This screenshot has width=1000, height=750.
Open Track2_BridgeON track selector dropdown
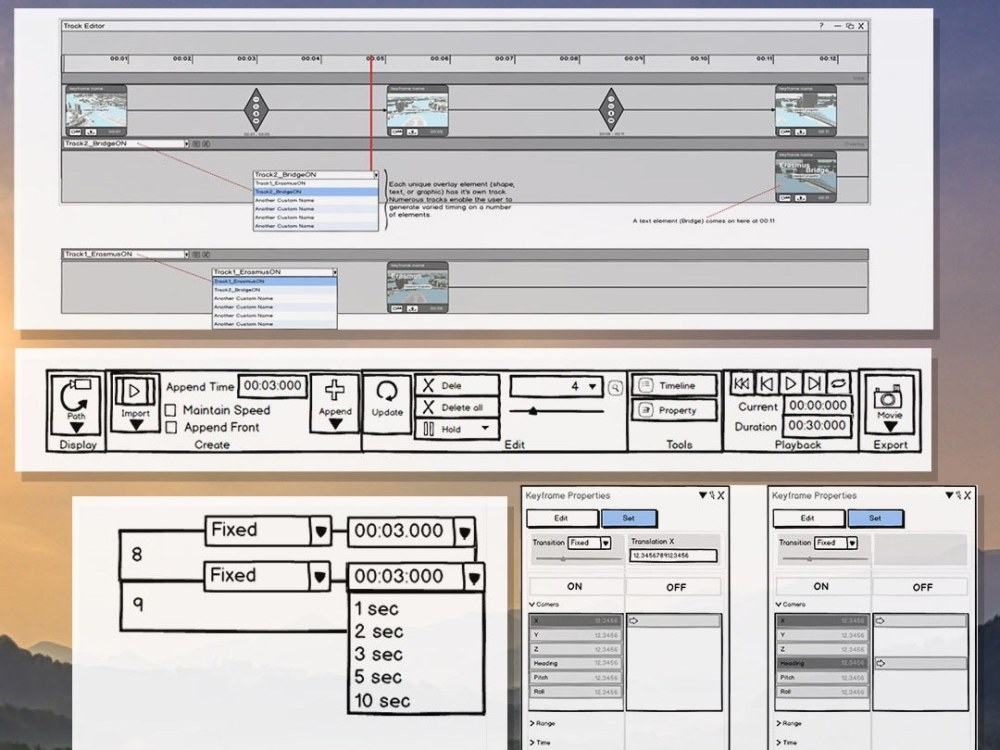point(186,144)
